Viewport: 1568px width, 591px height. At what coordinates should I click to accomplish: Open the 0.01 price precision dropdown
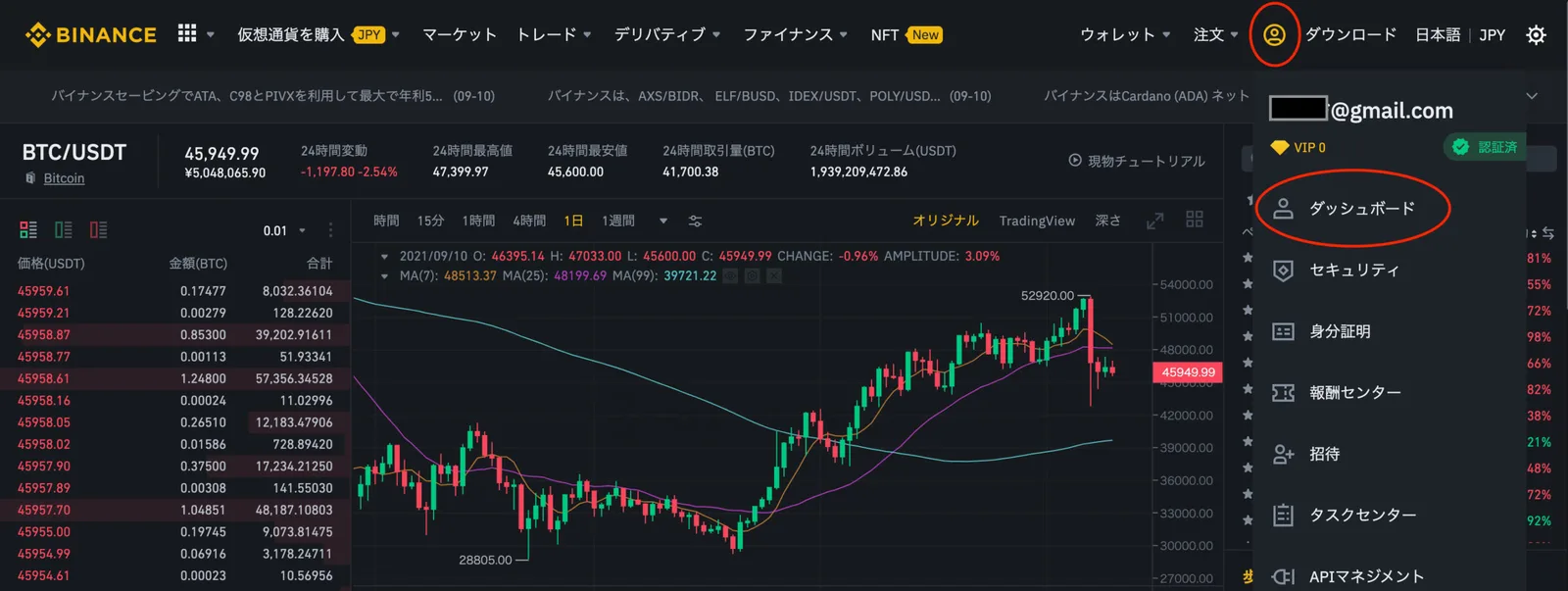(x=284, y=230)
